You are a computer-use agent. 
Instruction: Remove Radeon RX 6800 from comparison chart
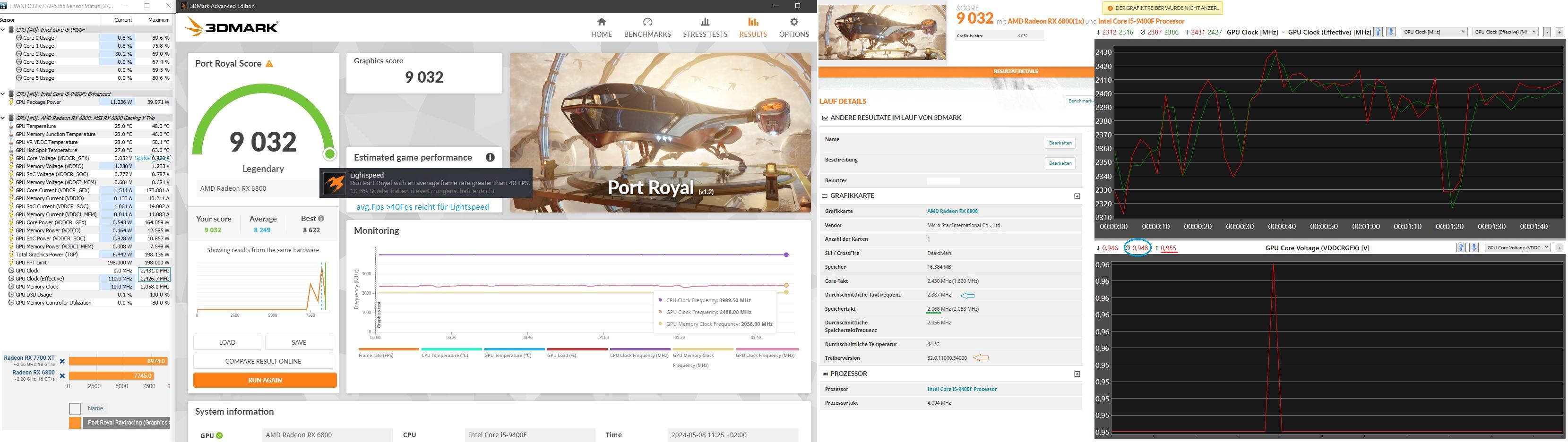coord(62,376)
